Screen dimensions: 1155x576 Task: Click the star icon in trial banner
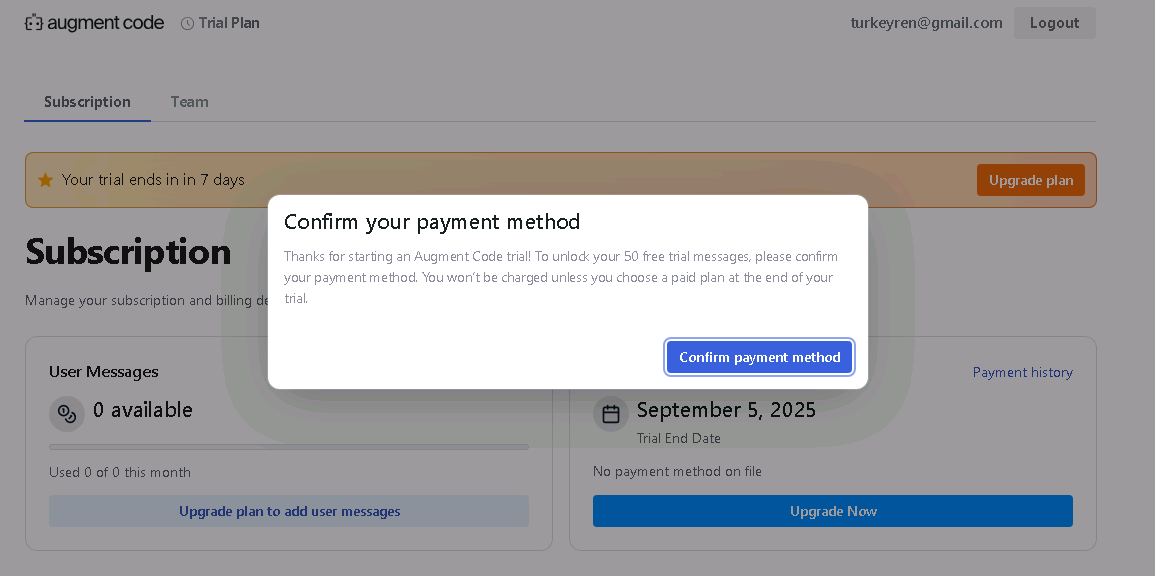click(46, 180)
